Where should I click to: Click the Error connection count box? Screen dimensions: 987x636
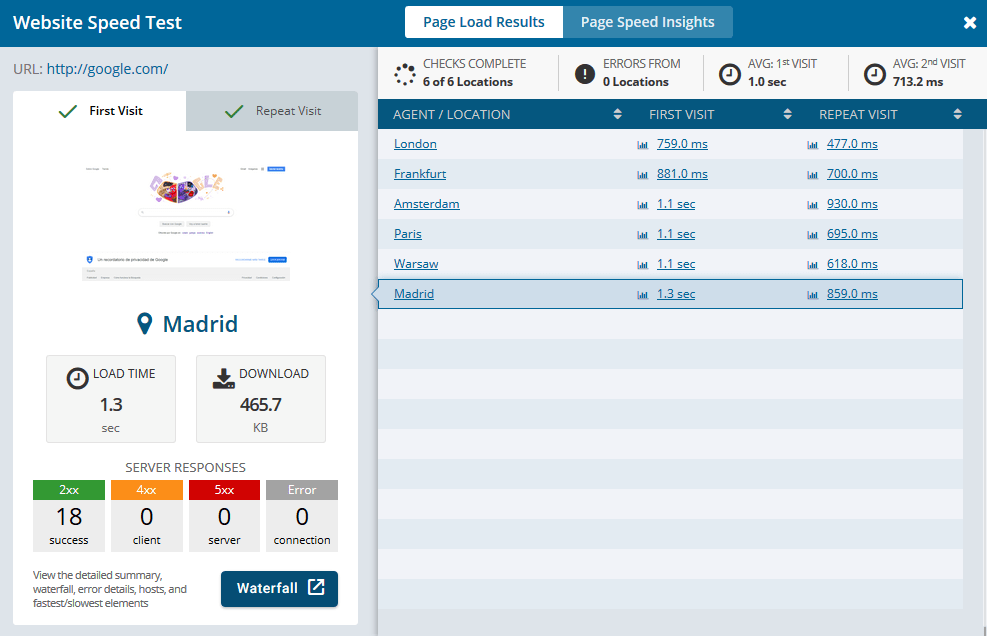(x=302, y=516)
